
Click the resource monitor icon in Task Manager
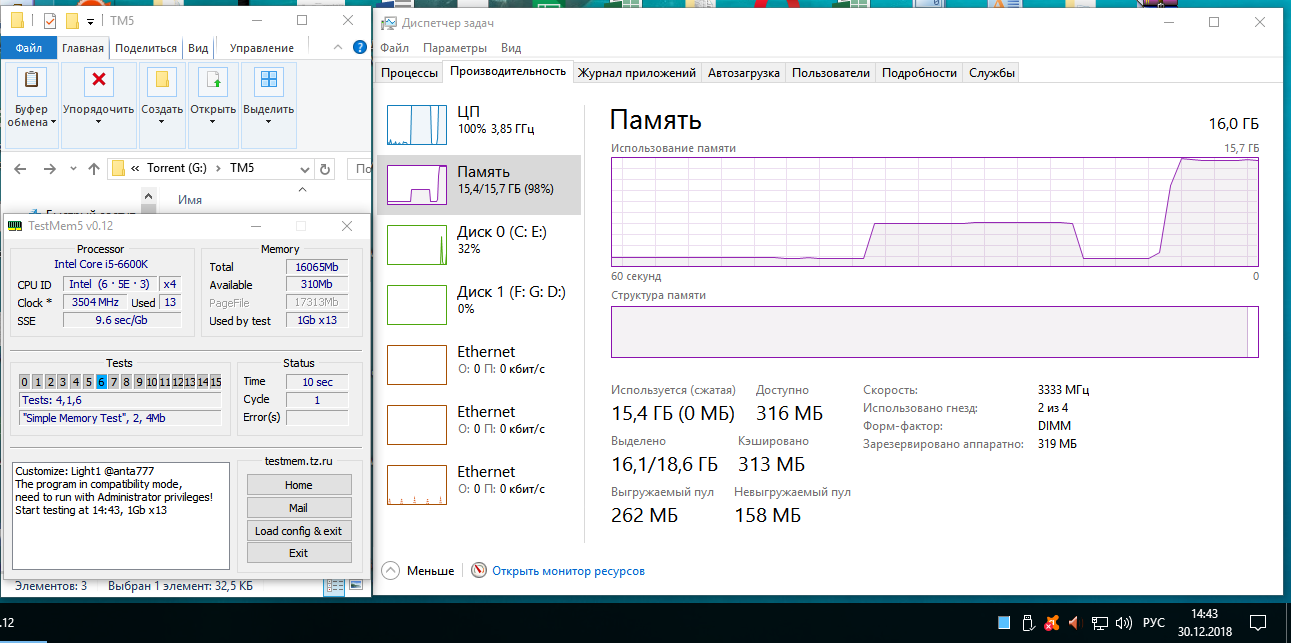pyautogui.click(x=479, y=571)
